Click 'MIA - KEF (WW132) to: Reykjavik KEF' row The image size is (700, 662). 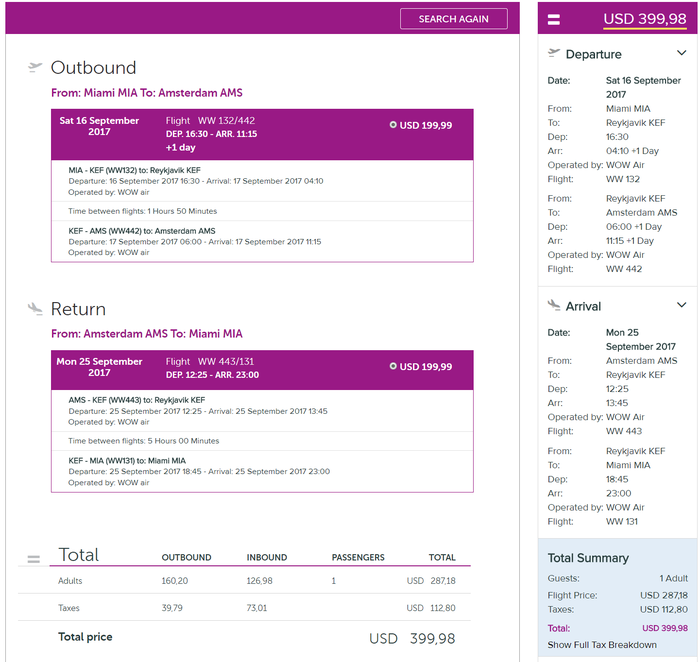coord(262,181)
